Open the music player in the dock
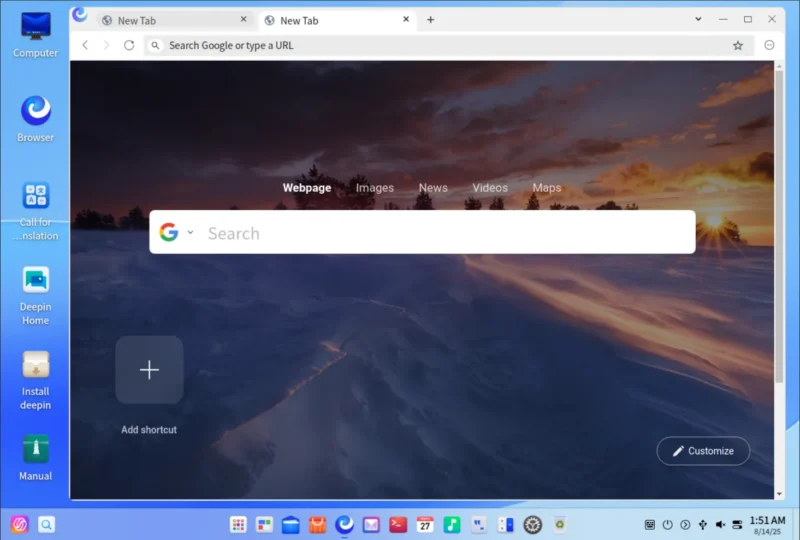Viewport: 800px width, 540px height. (452, 524)
